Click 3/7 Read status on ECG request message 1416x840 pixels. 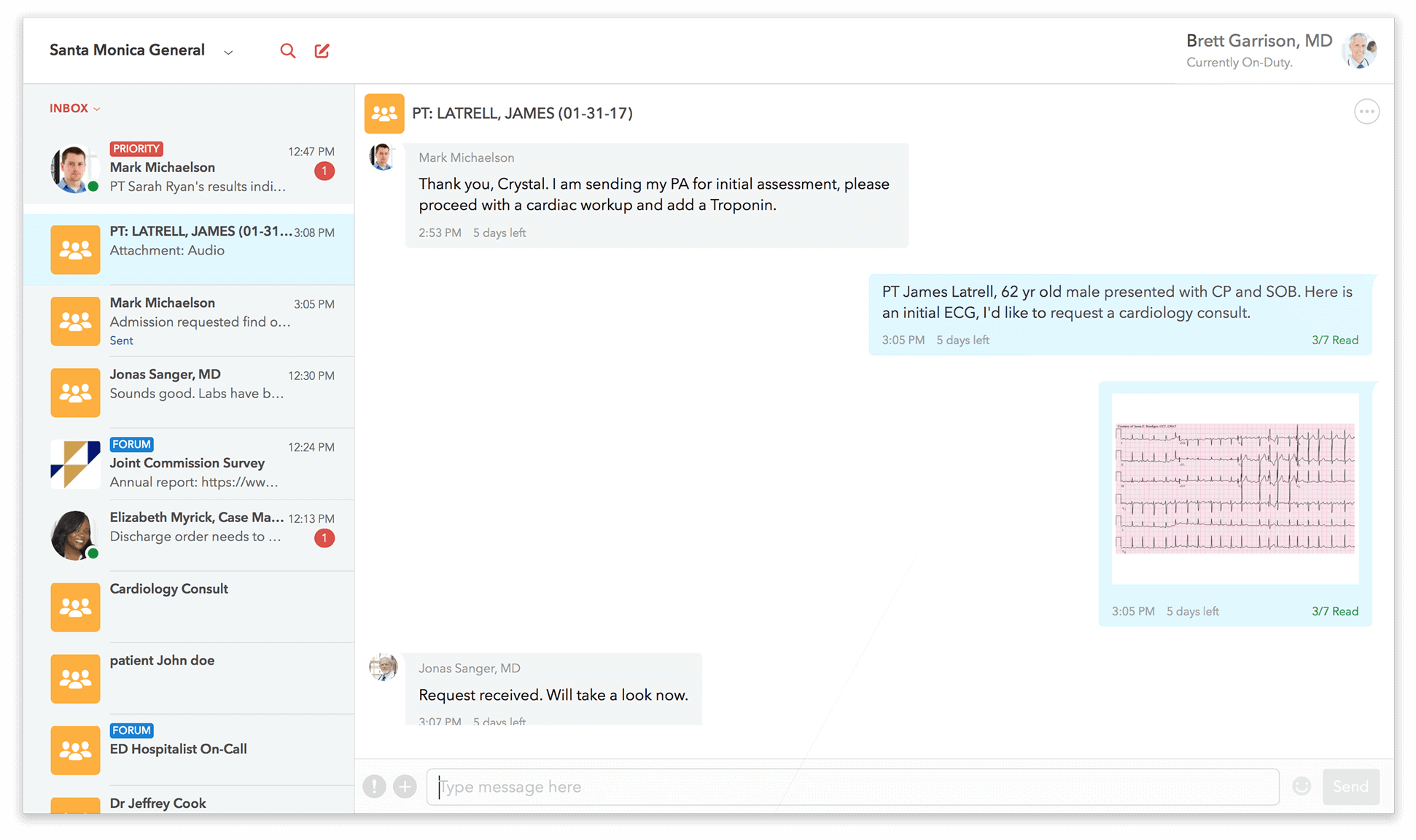click(1335, 340)
